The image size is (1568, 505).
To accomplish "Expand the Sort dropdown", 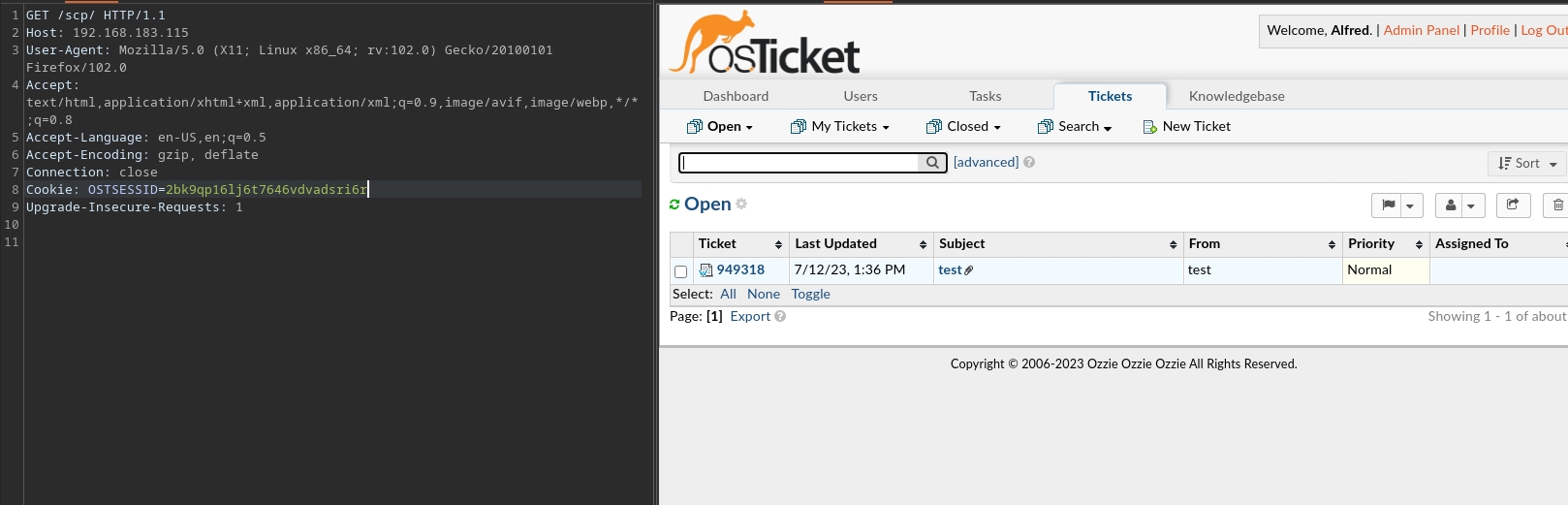I will (1526, 164).
